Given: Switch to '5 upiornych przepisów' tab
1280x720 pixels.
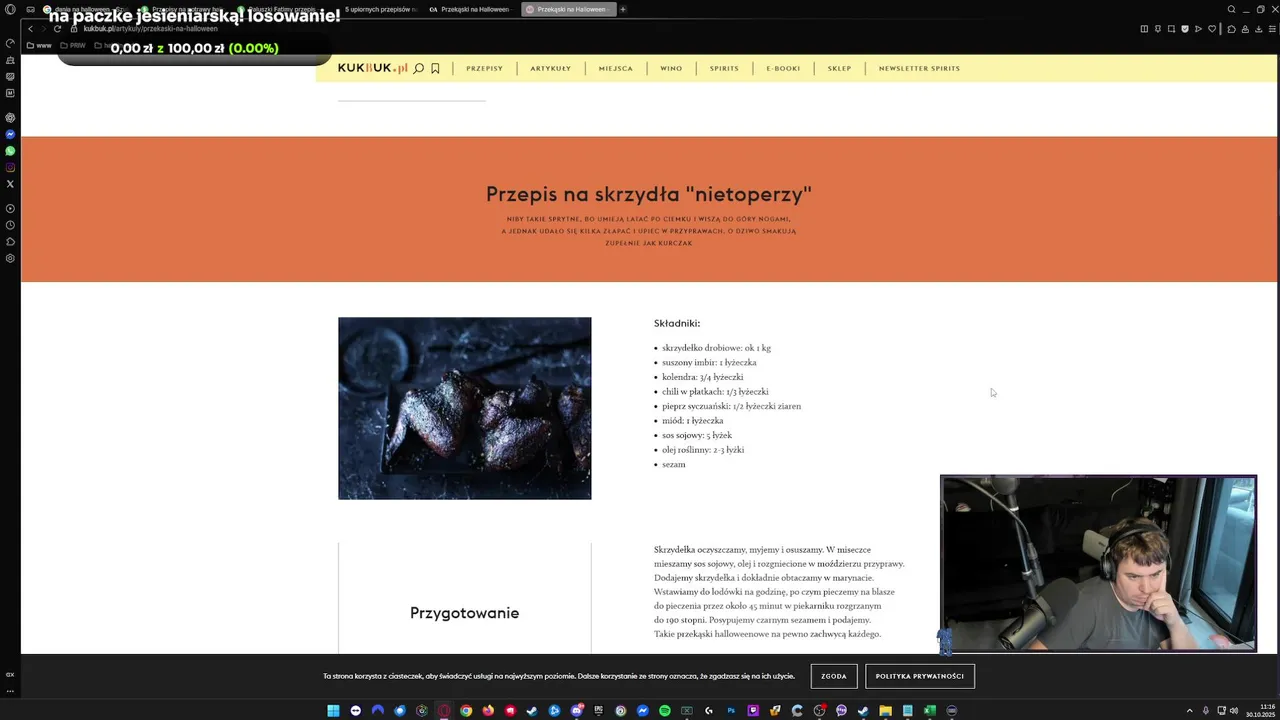Looking at the screenshot, I should (380, 9).
